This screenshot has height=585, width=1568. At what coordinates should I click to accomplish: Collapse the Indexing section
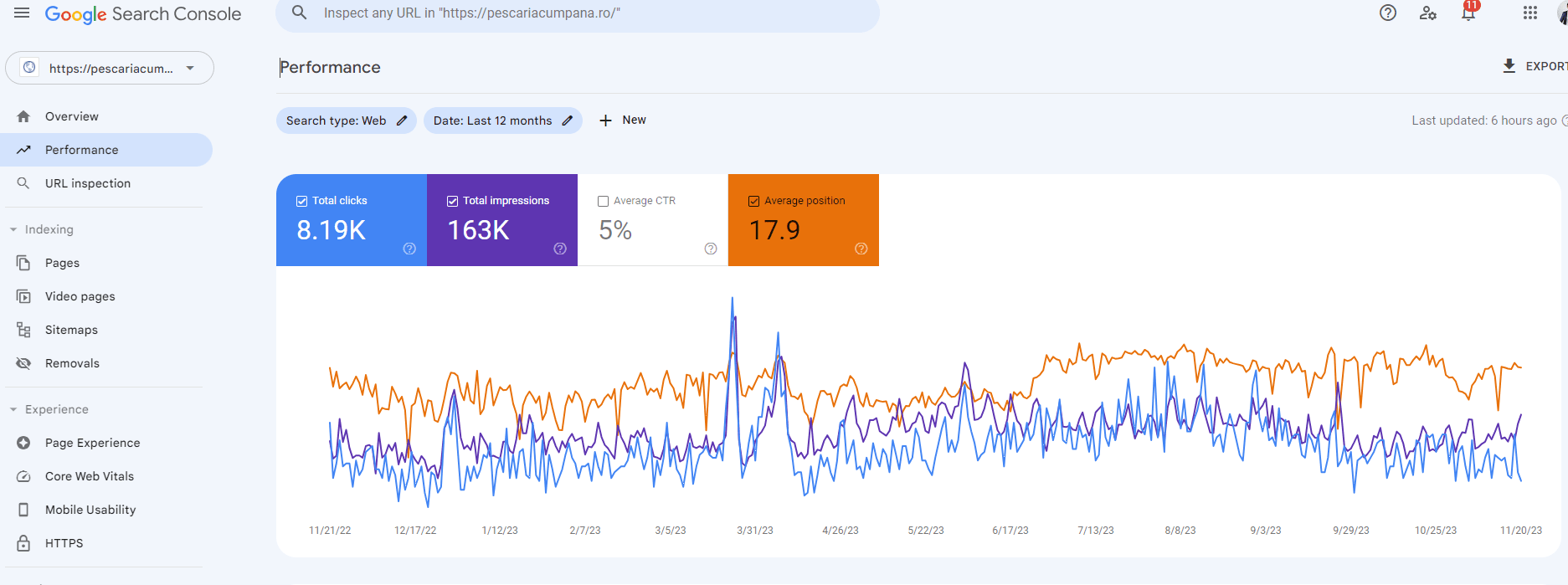tap(13, 229)
